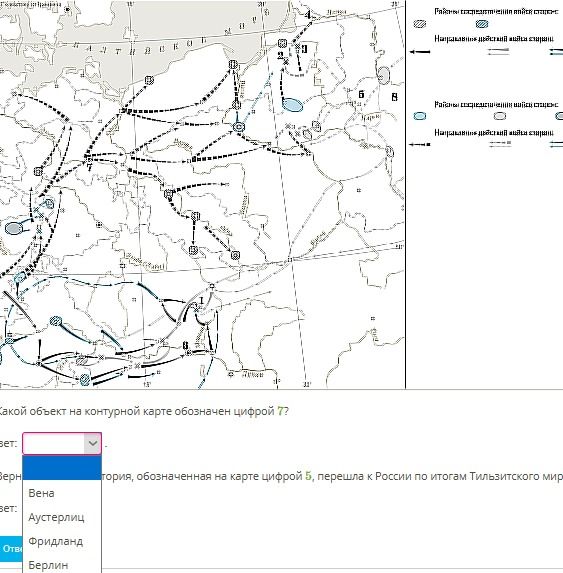The height and width of the screenshot is (573, 563).
Task: Click the blue answer submit button
Action: 11,549
